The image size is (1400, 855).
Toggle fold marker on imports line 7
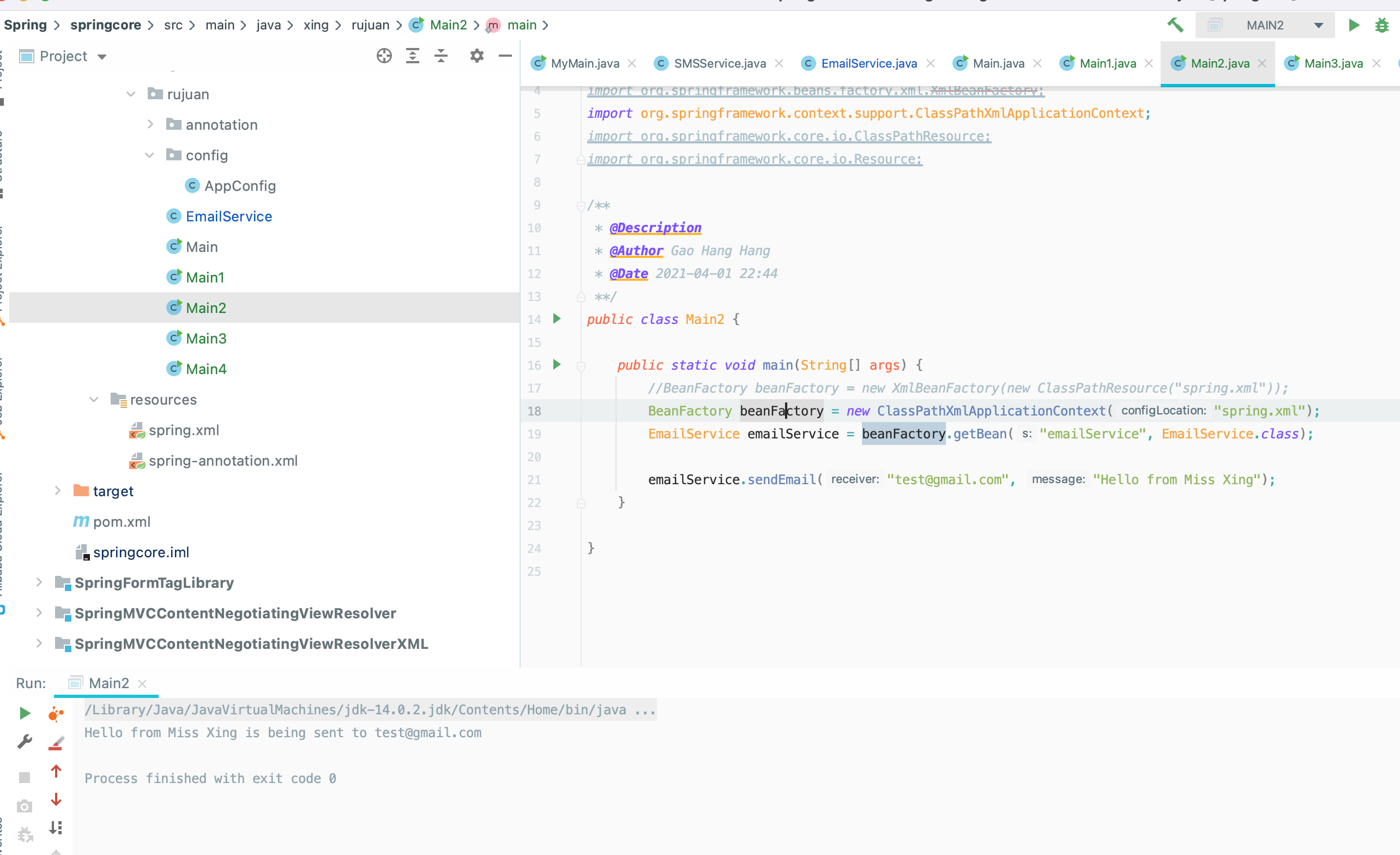point(581,160)
